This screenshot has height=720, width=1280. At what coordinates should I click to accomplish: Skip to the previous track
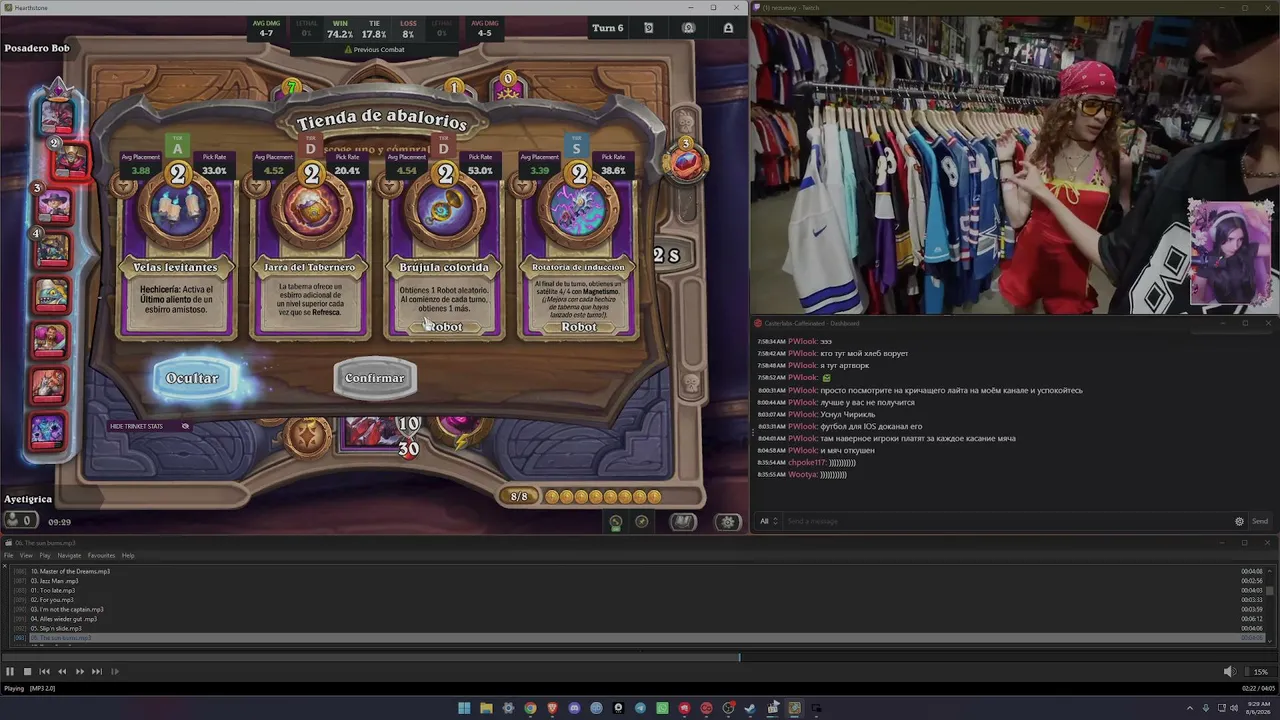44,672
